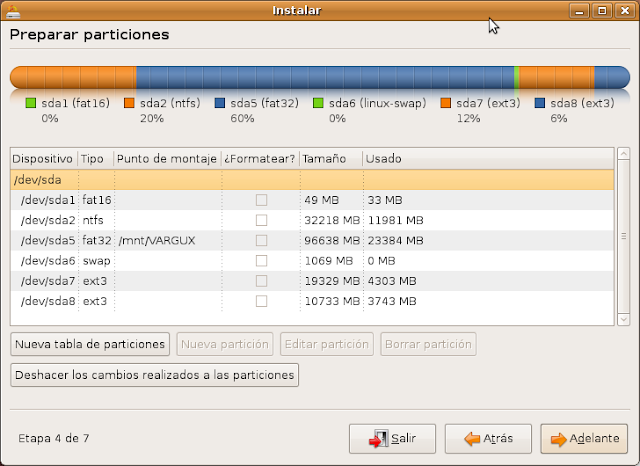The height and width of the screenshot is (466, 640).
Task: Select the /dev/sda1 row
Action: point(312,200)
